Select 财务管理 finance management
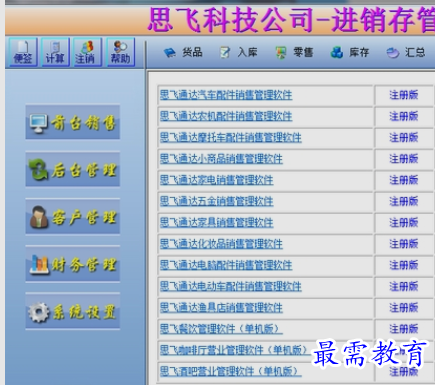This screenshot has width=435, height=385. click(73, 264)
